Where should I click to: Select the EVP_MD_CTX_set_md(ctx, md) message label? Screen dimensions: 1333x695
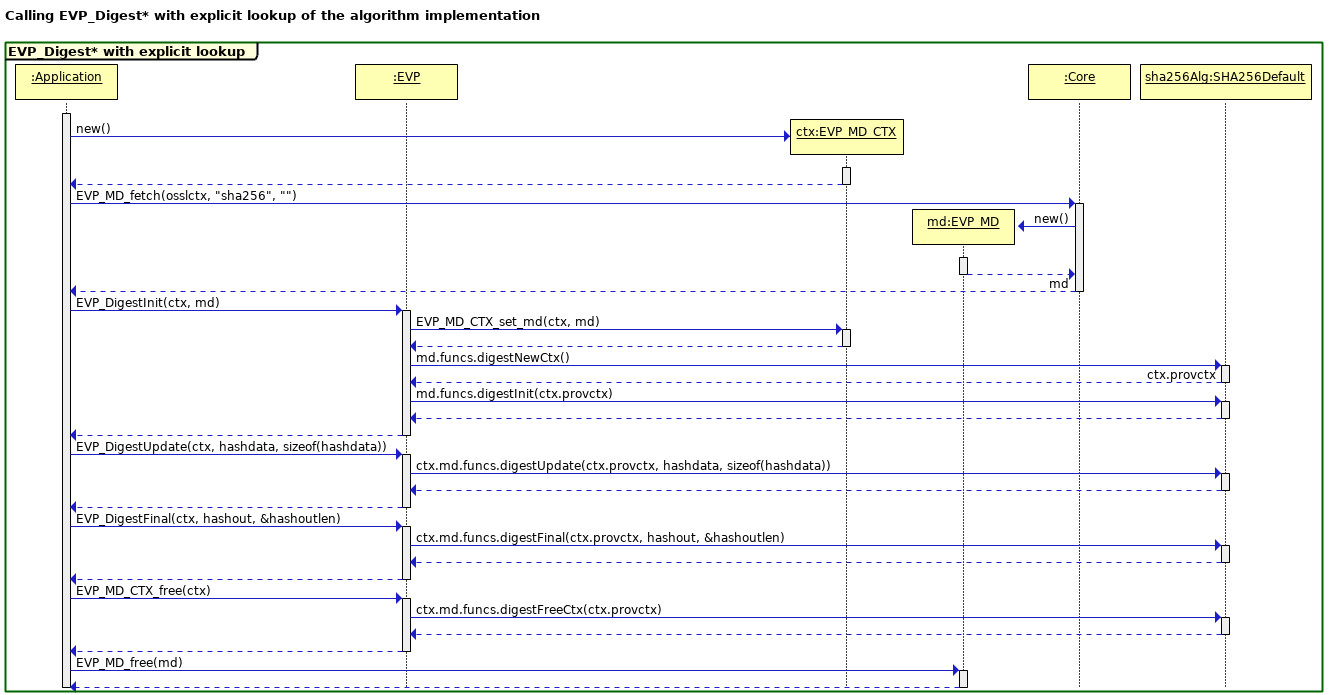507,321
